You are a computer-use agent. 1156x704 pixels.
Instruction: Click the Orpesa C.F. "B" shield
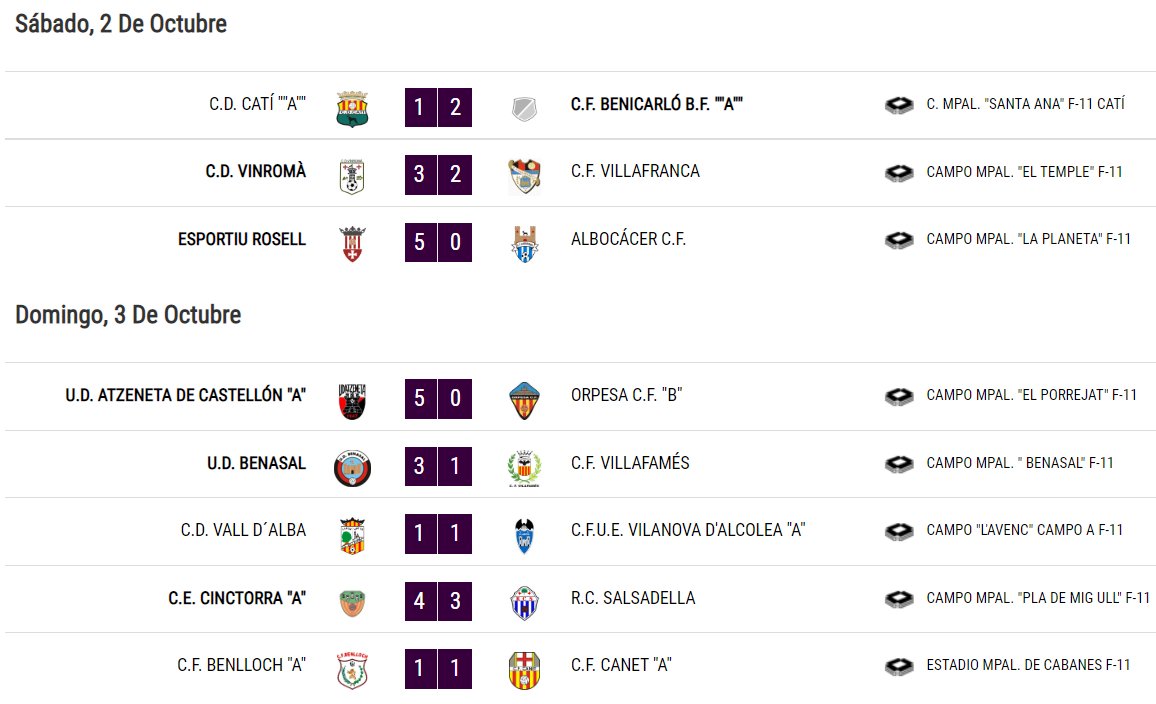pyautogui.click(x=524, y=401)
